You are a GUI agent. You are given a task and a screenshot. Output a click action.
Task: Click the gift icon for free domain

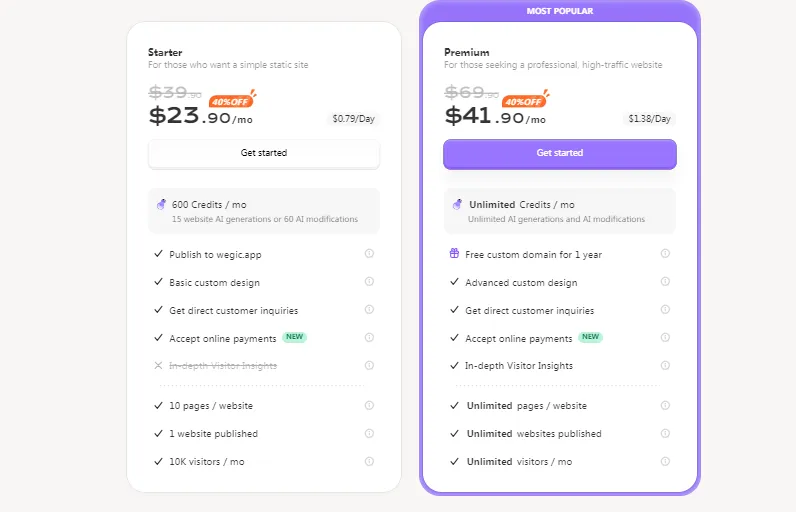(454, 254)
